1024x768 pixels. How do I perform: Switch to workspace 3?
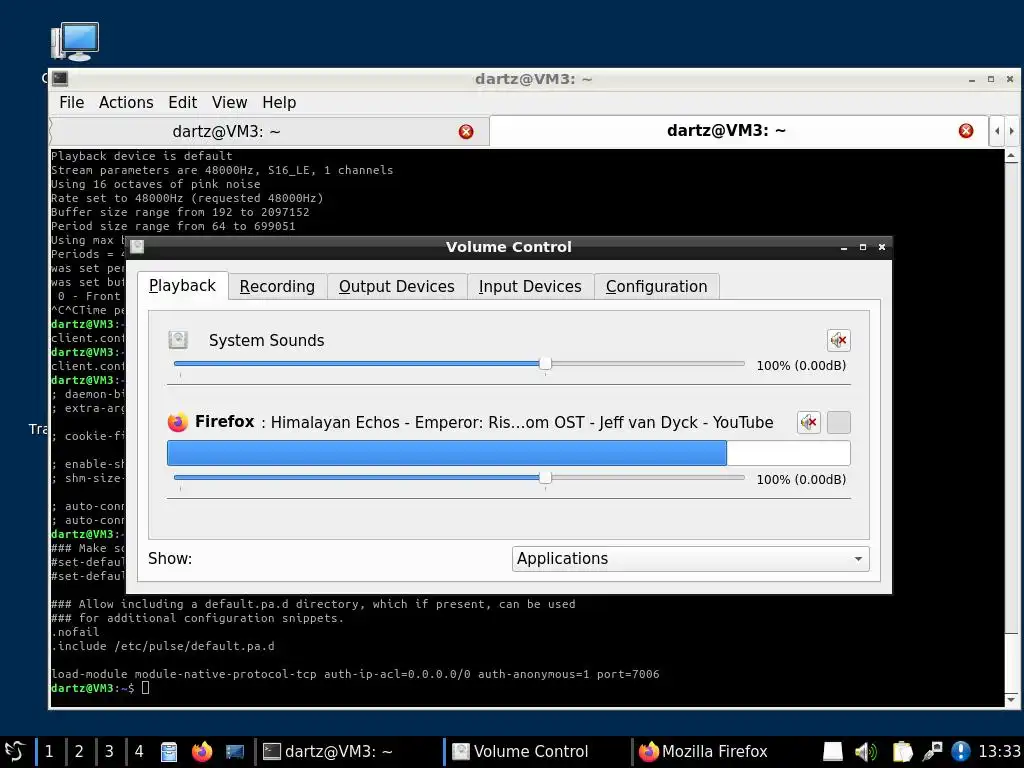[109, 752]
